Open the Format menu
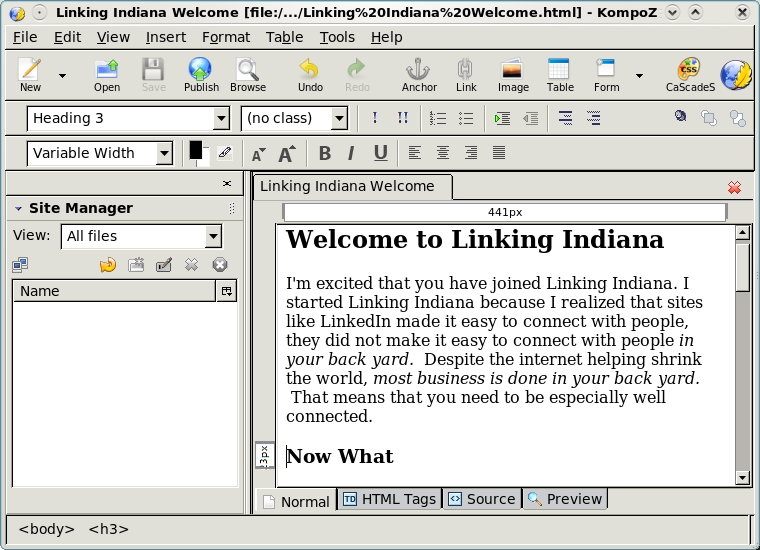Screen dimensions: 760x550 (x=226, y=37)
